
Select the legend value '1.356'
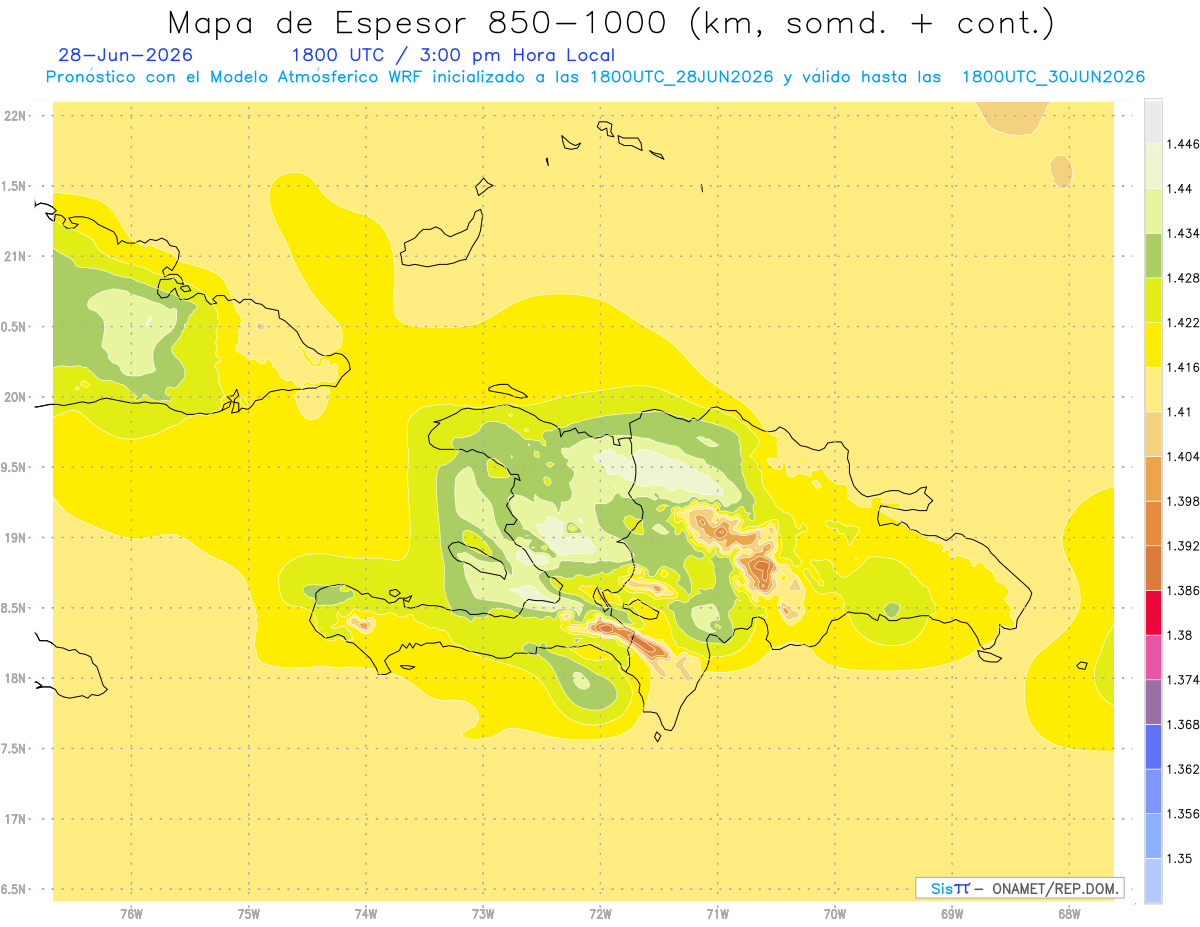click(1184, 814)
